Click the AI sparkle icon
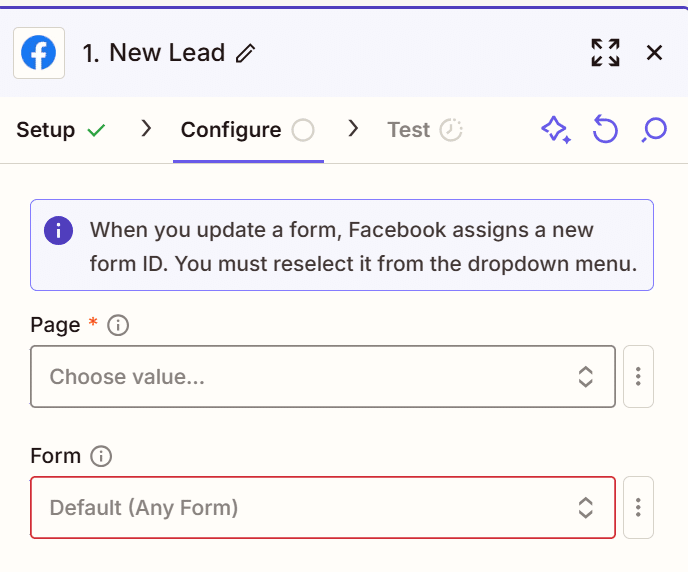Screen dimensions: 688x572 point(555,130)
